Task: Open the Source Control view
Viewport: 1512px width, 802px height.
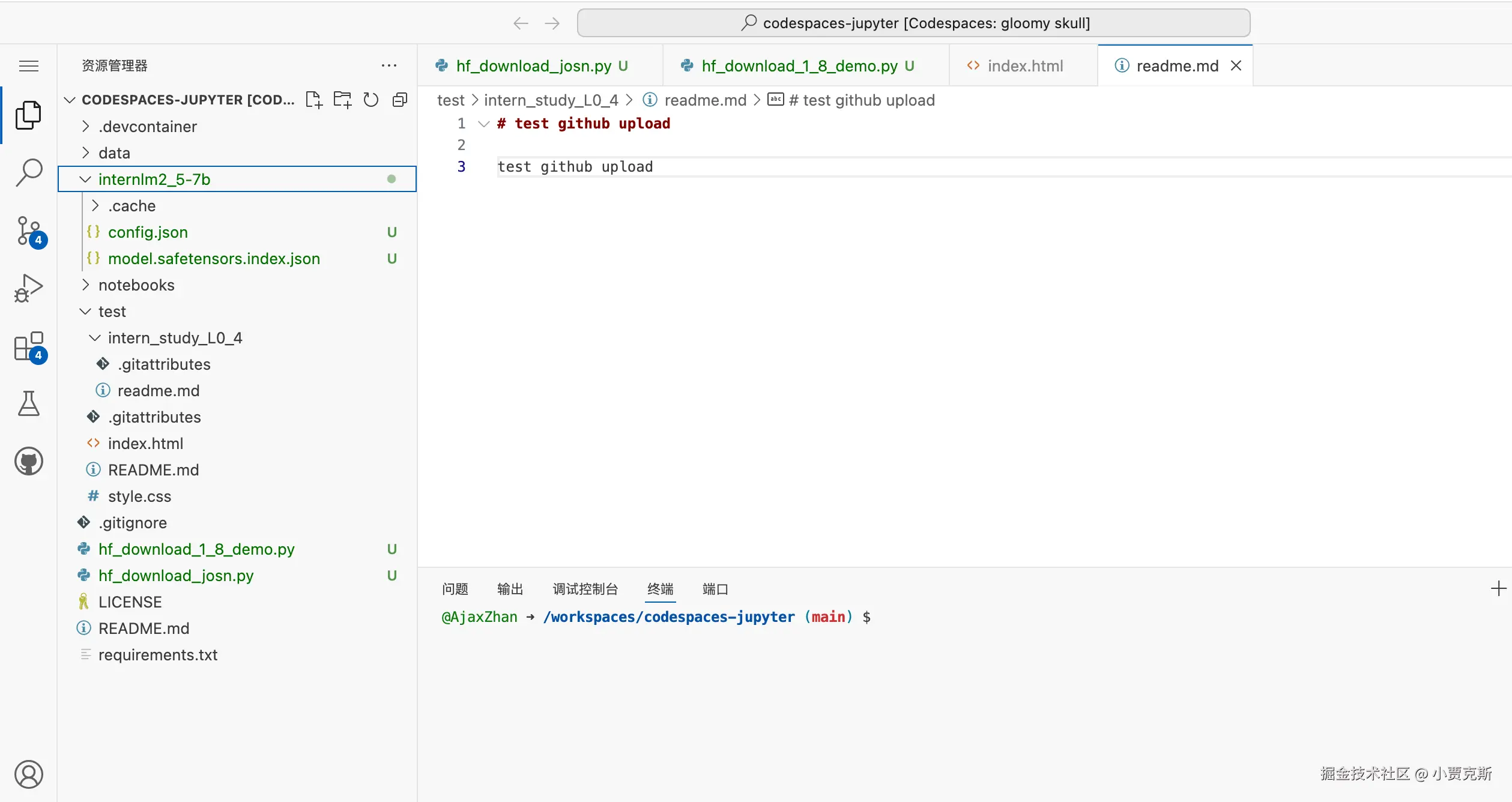Action: (29, 231)
